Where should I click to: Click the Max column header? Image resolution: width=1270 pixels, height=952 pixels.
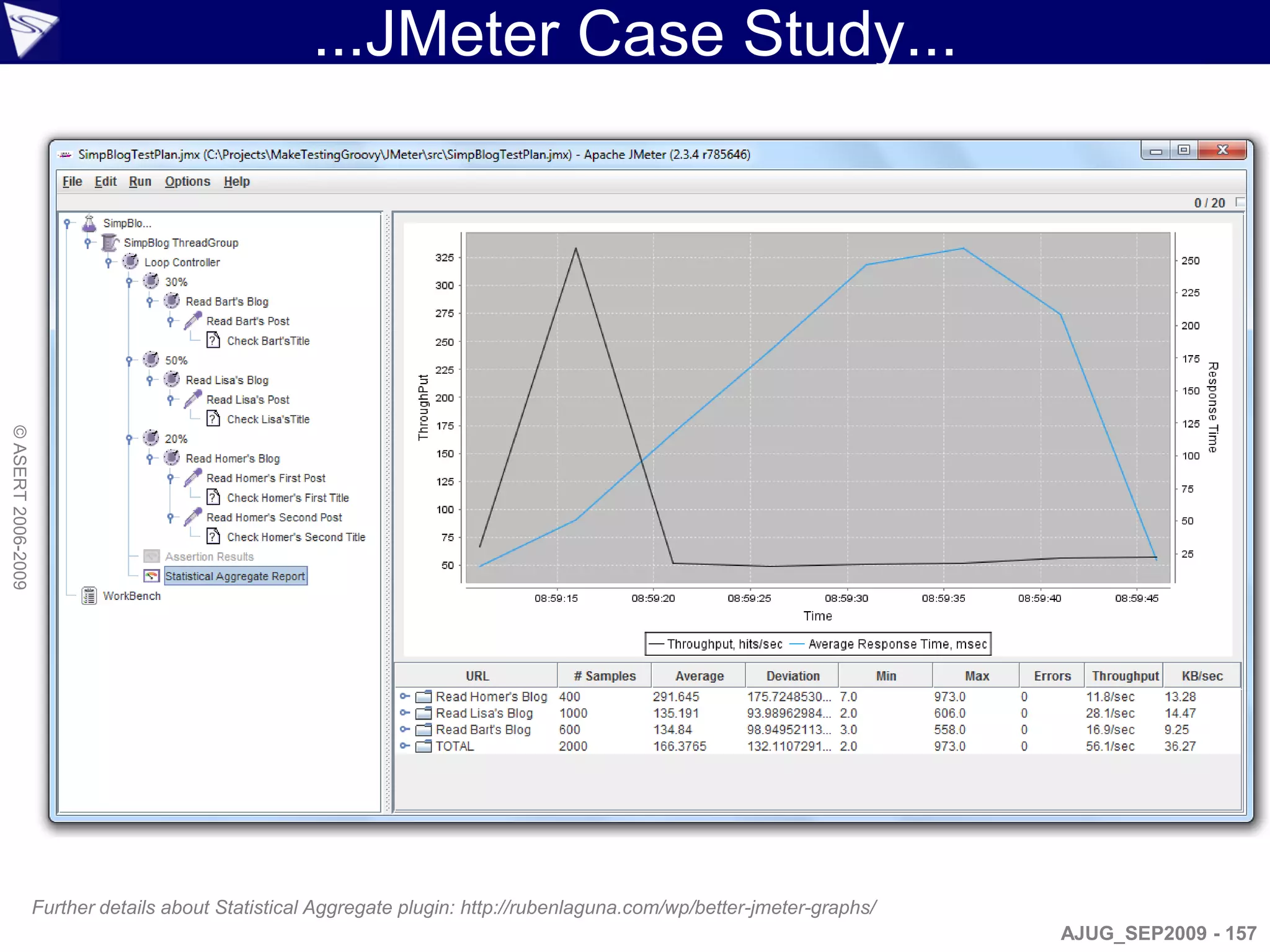977,676
